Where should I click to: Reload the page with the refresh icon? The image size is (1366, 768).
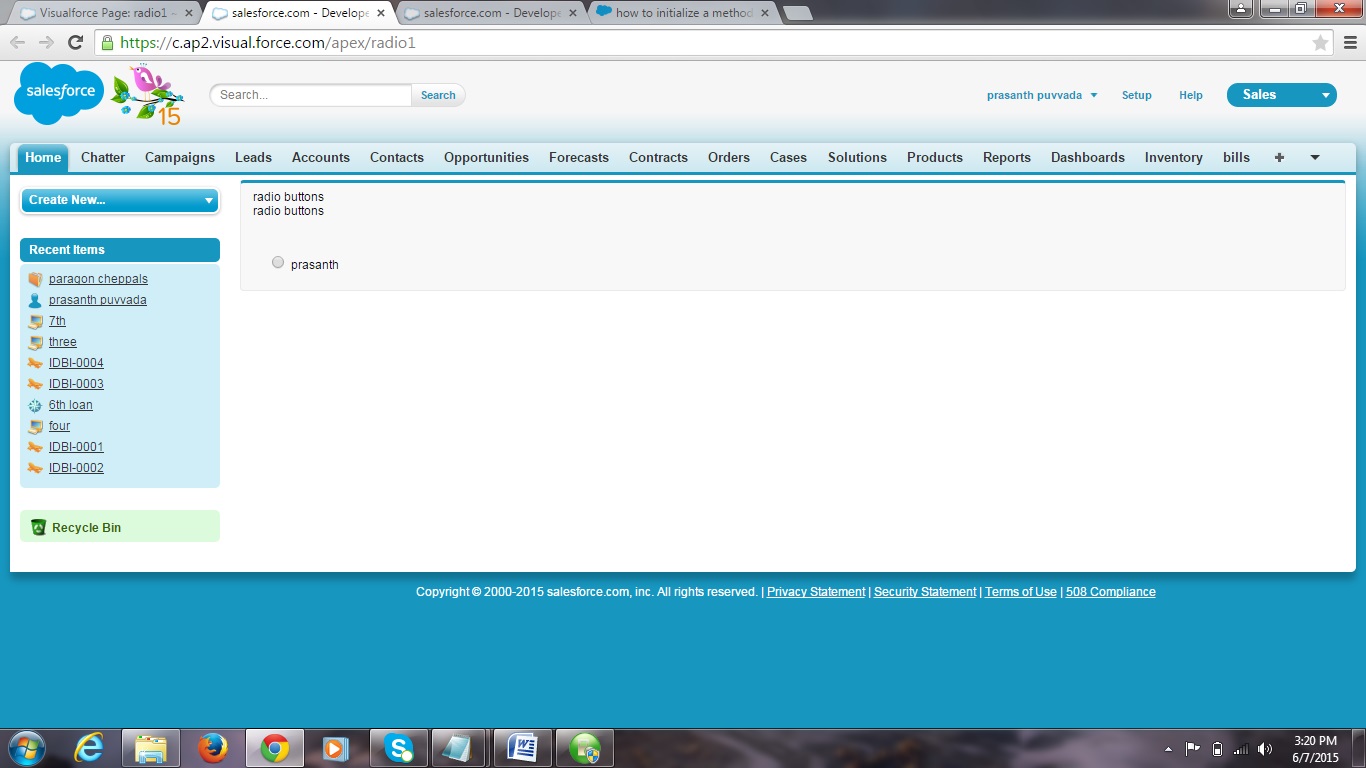point(75,42)
